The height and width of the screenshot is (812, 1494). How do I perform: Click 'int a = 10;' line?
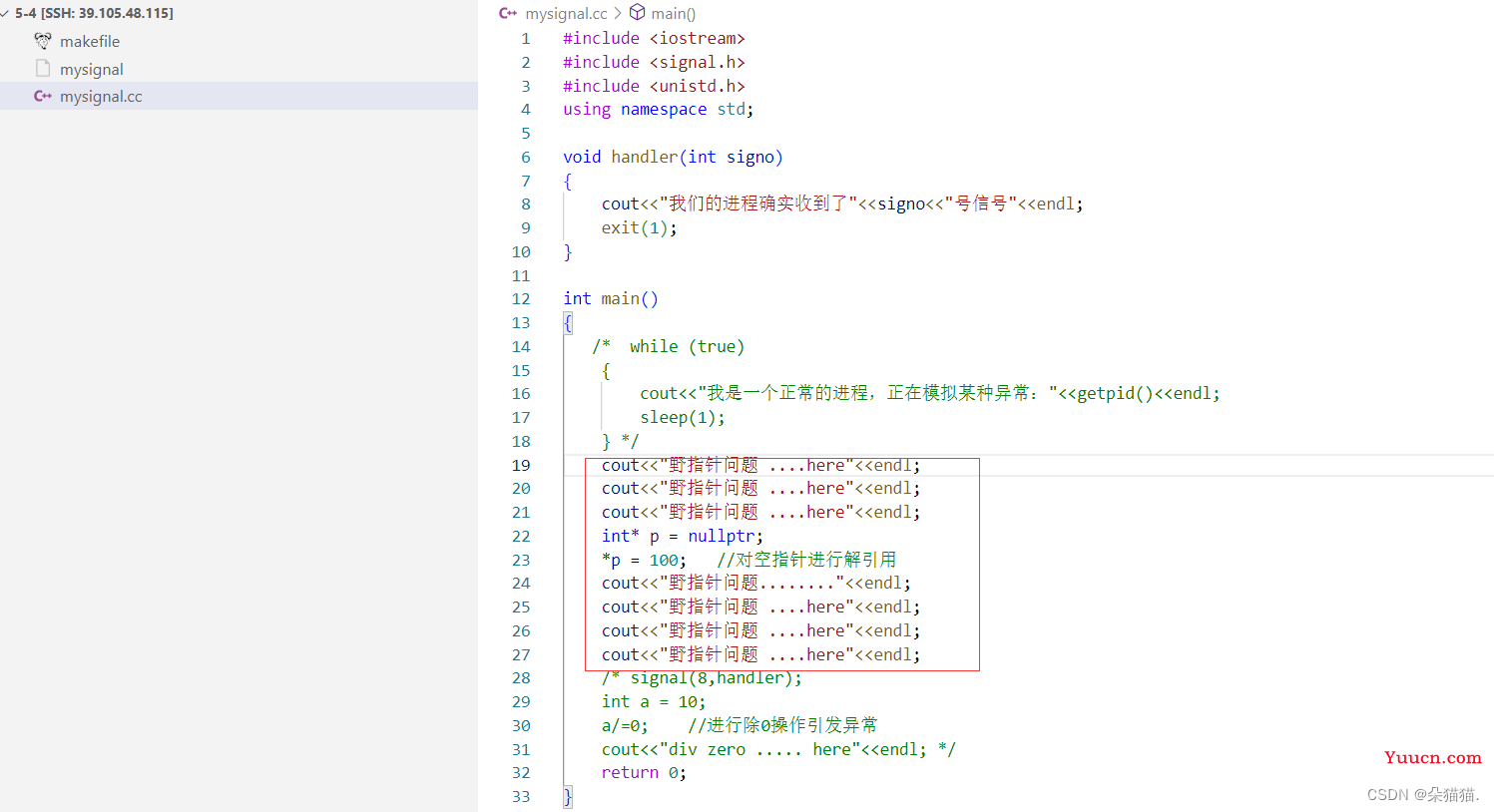pos(654,702)
